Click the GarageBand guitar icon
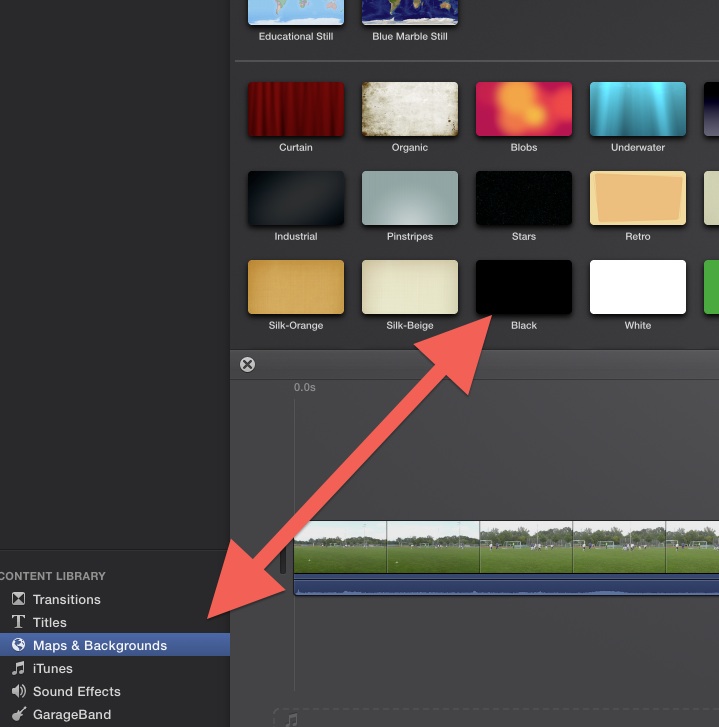Viewport: 719px width, 727px height. (x=19, y=714)
